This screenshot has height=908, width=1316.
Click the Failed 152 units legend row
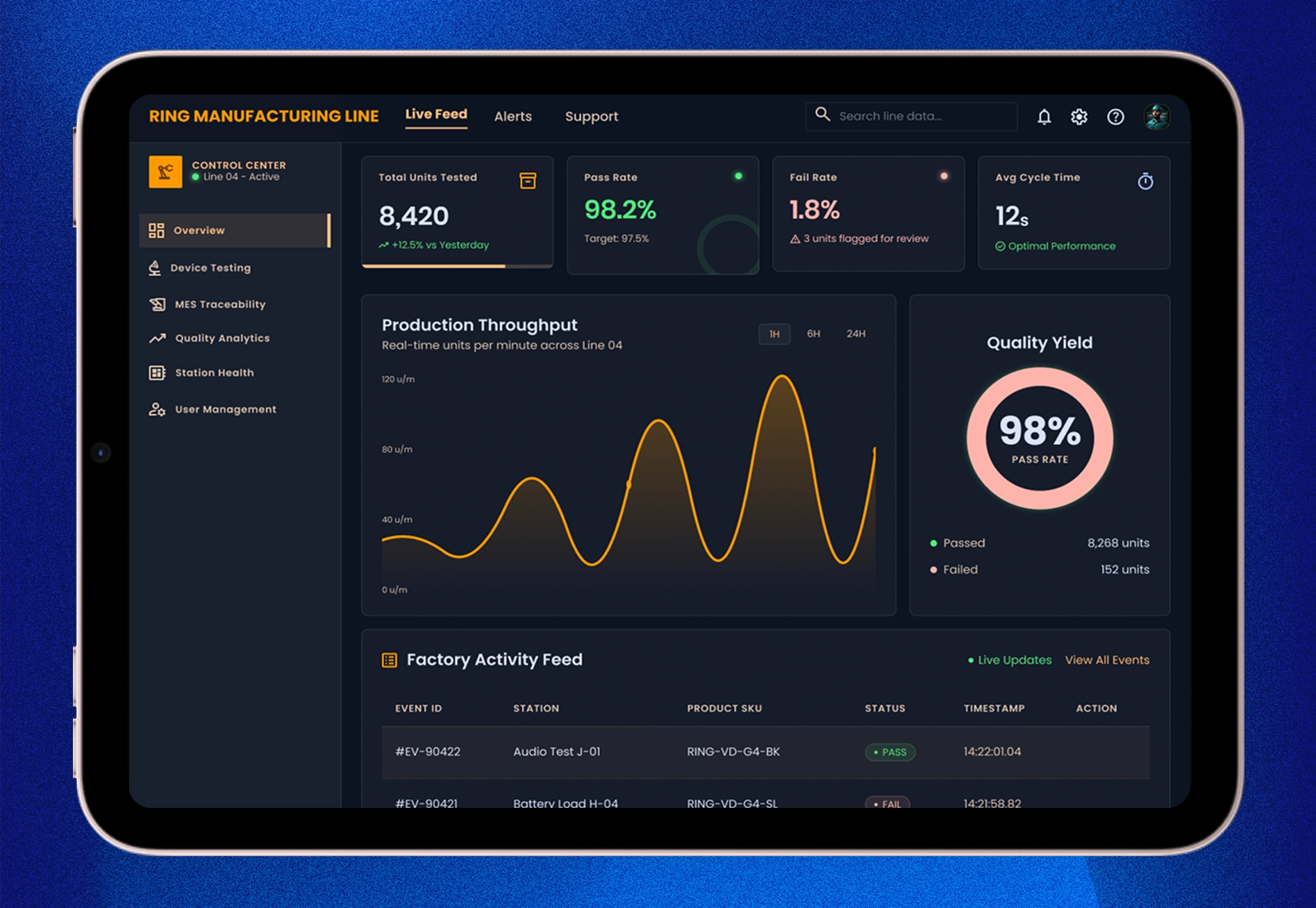(1040, 570)
